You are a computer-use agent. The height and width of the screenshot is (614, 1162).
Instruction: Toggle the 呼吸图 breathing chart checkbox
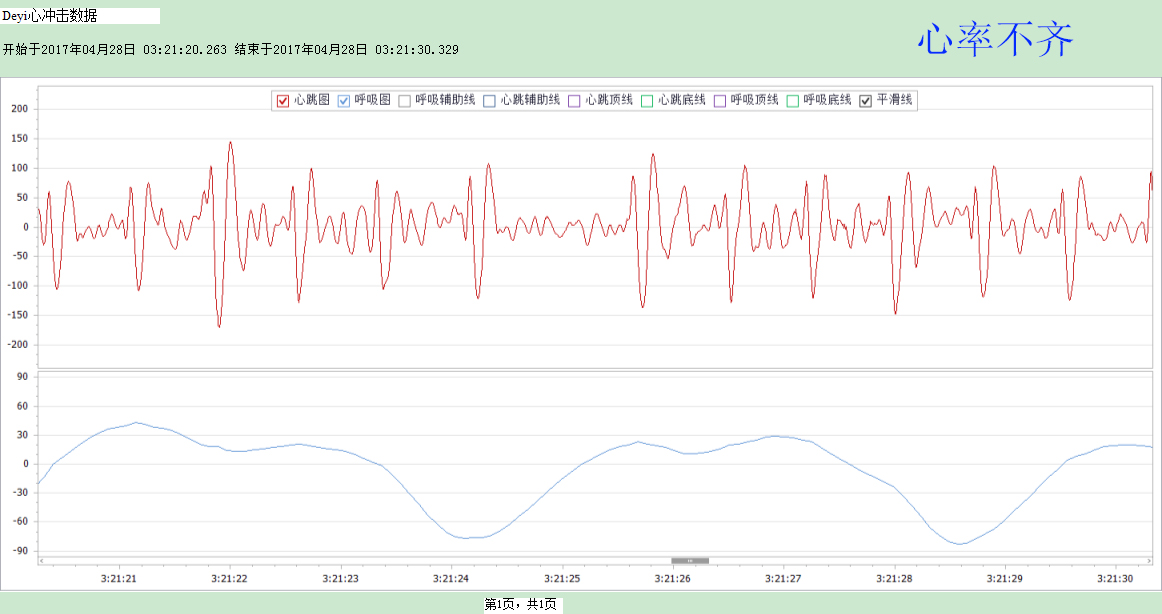[344, 100]
